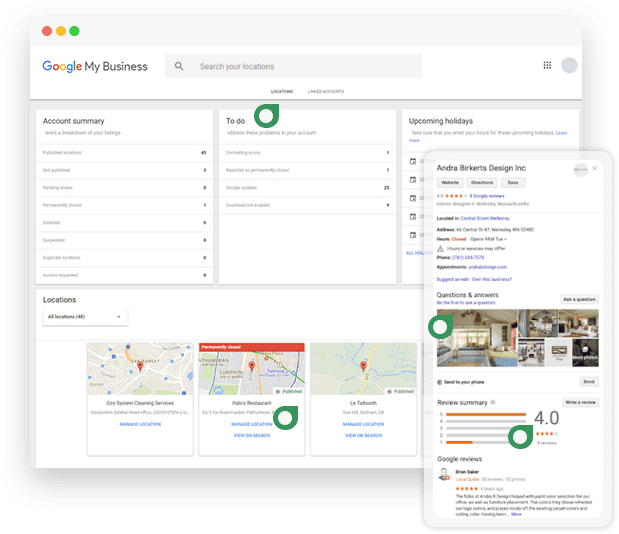Expand the All locations dropdown
619x534 pixels.
click(x=85, y=317)
